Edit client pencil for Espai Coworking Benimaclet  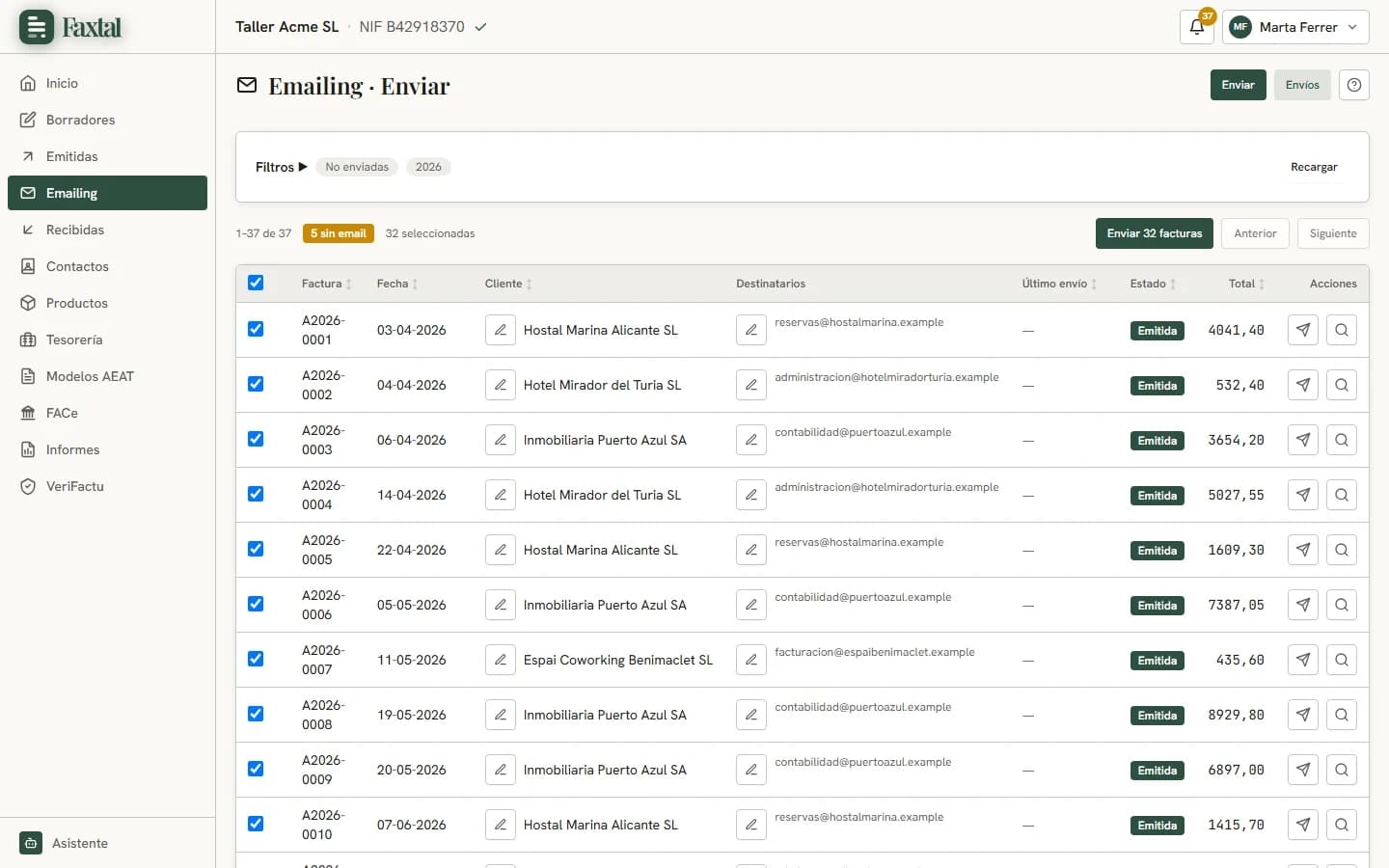point(501,660)
